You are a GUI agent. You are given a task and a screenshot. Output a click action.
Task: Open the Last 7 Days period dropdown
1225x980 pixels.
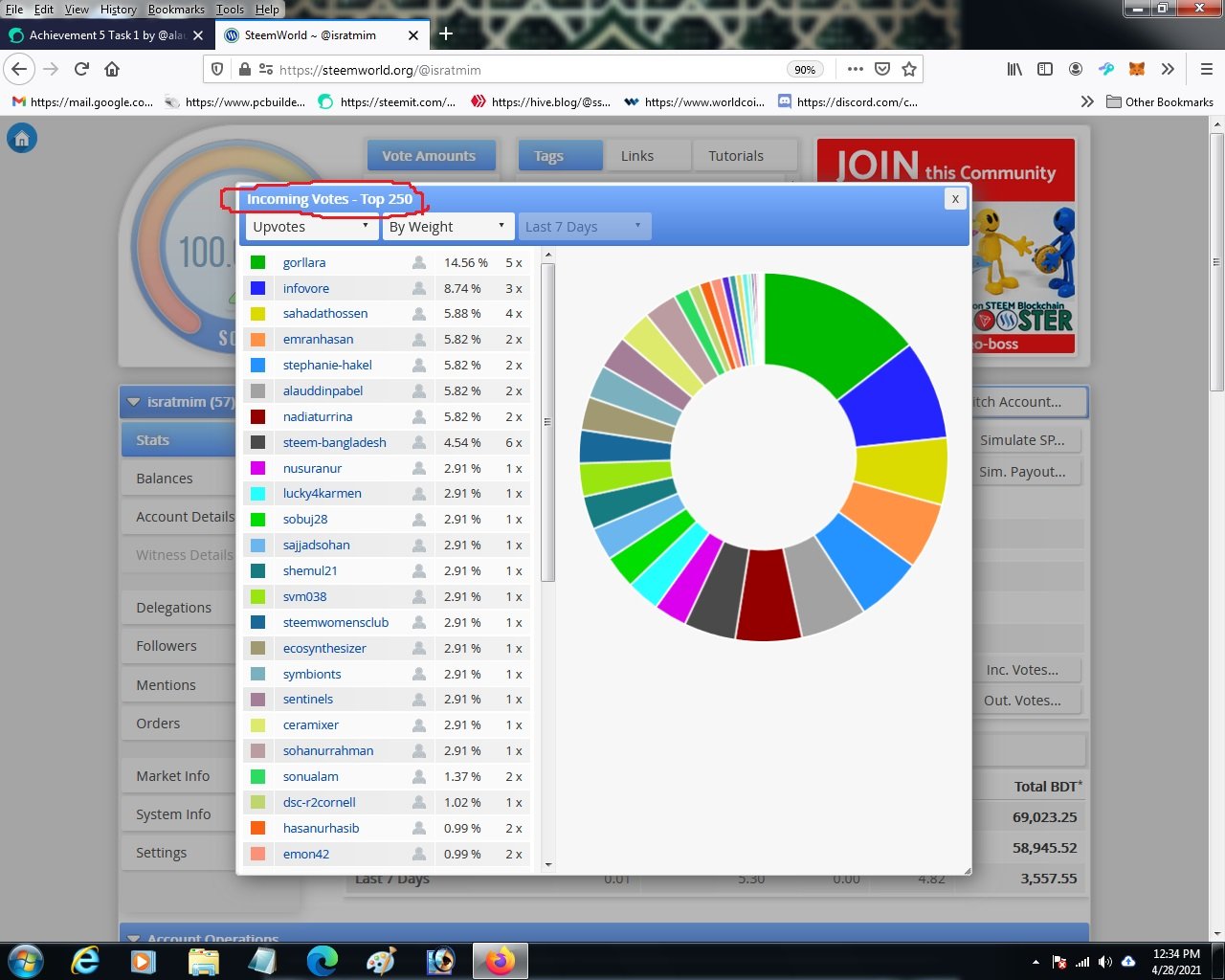(x=585, y=227)
